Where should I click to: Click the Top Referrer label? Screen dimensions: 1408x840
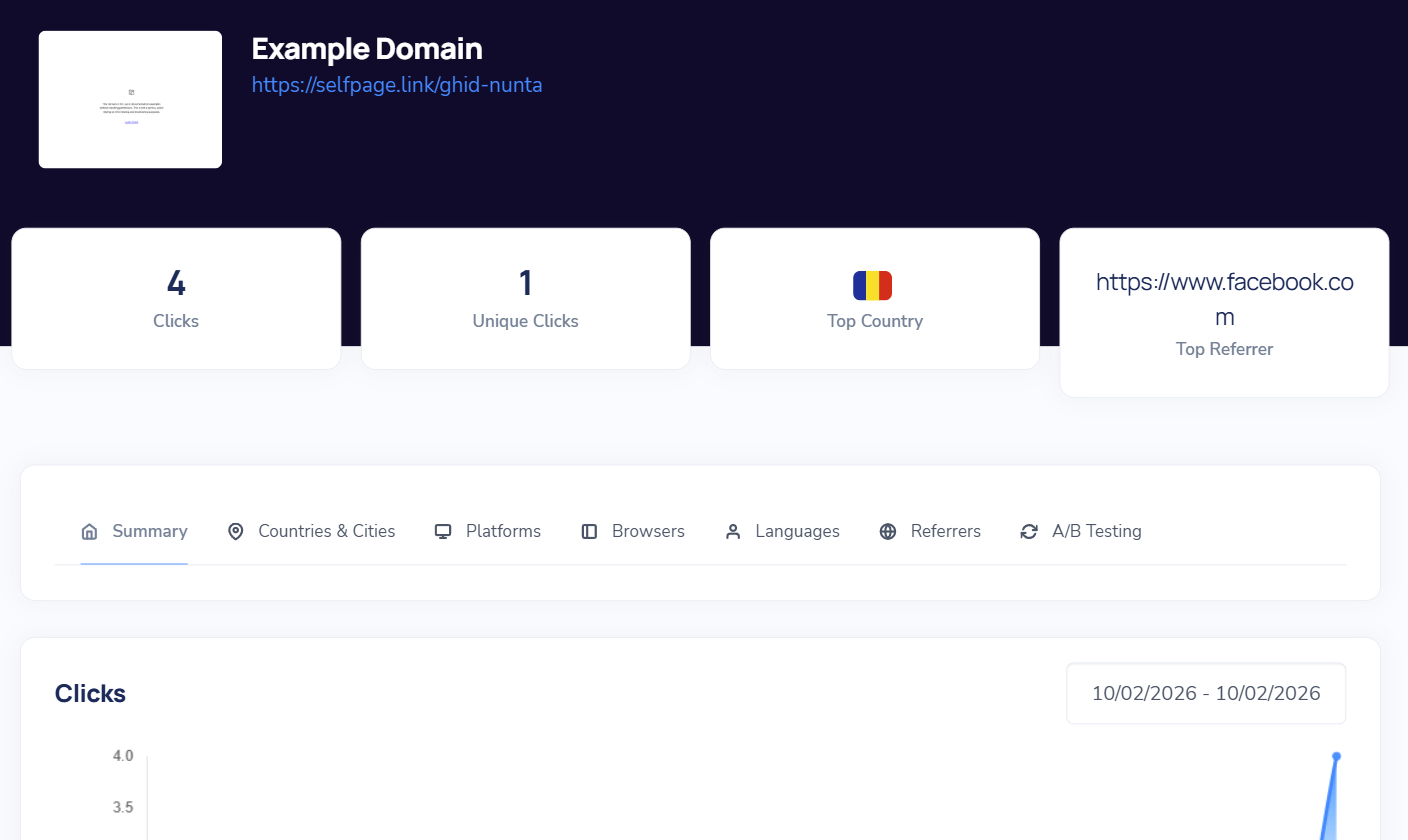1224,349
